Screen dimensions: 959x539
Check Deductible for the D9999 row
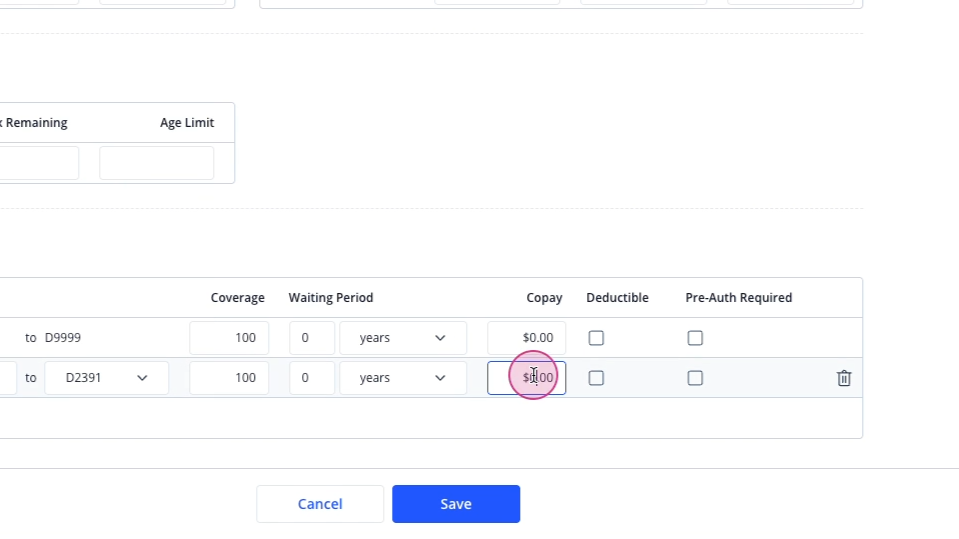(596, 338)
